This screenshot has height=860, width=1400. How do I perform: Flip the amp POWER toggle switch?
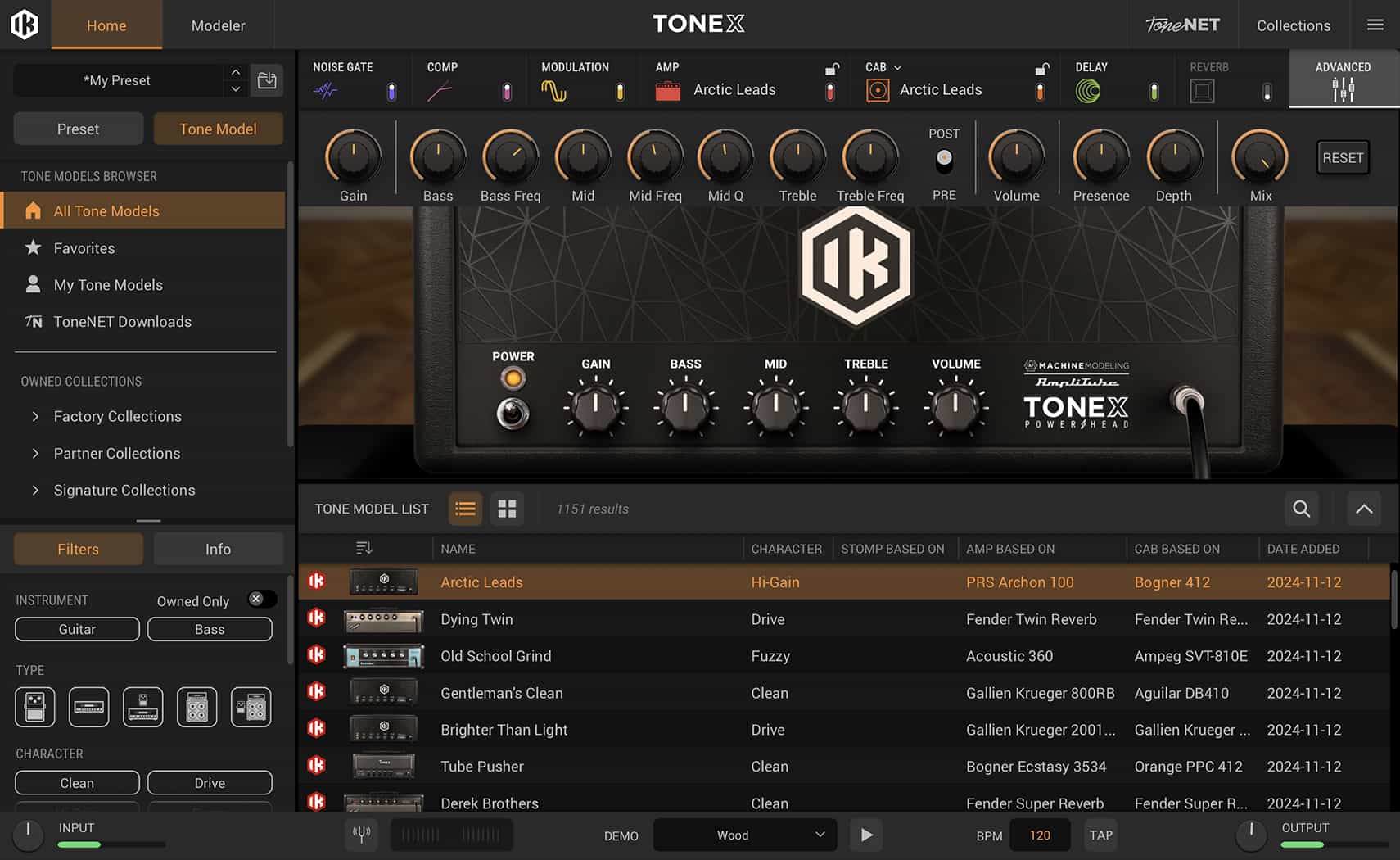[x=513, y=413]
